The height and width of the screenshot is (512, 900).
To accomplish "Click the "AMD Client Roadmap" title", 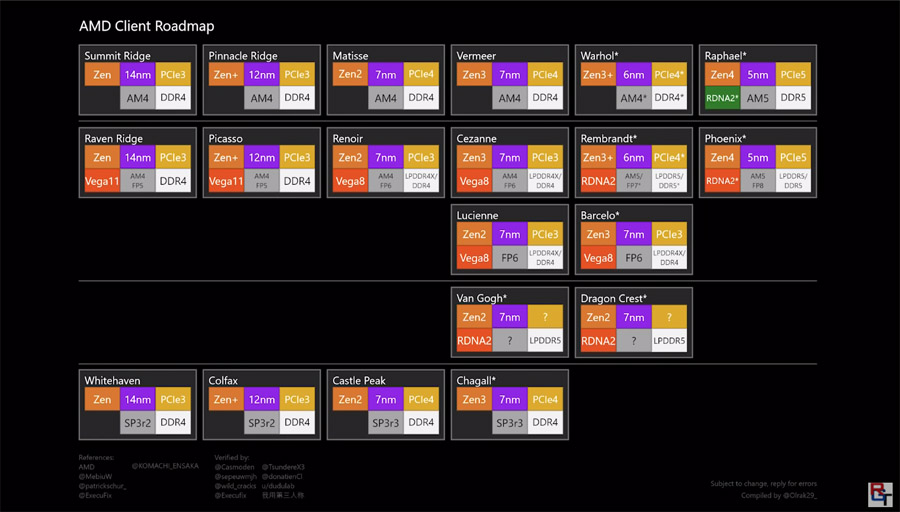I will (x=146, y=26).
